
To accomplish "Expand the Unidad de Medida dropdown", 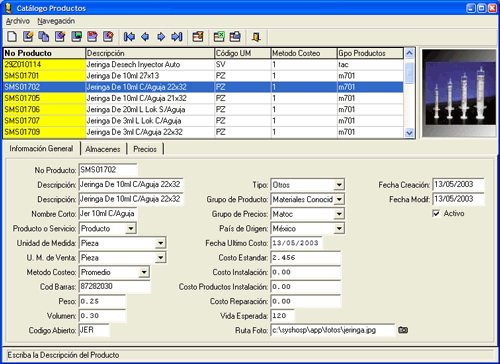I will (160, 243).
